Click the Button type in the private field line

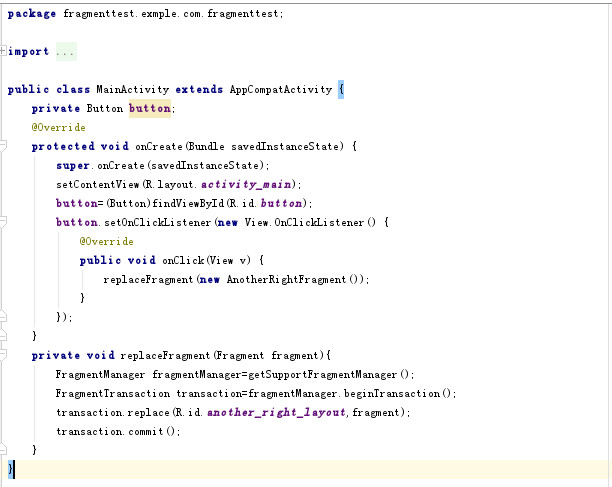point(105,108)
